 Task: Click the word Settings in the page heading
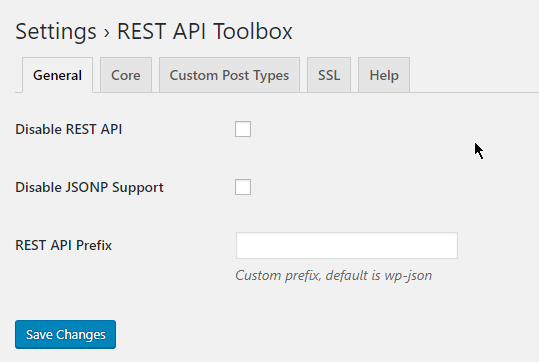[56, 32]
